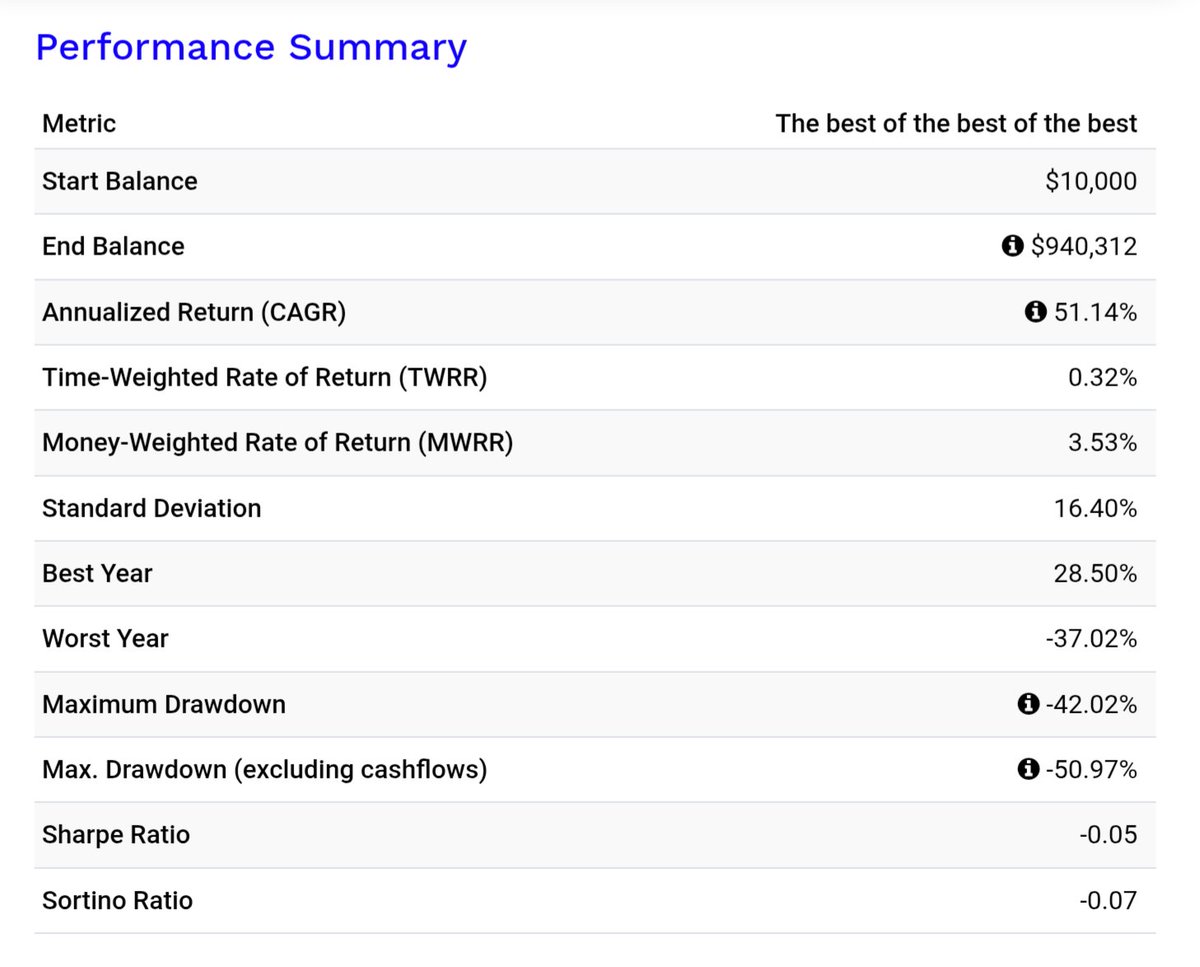Click the Performance Summary heading
1200x967 pixels.
coord(251,47)
